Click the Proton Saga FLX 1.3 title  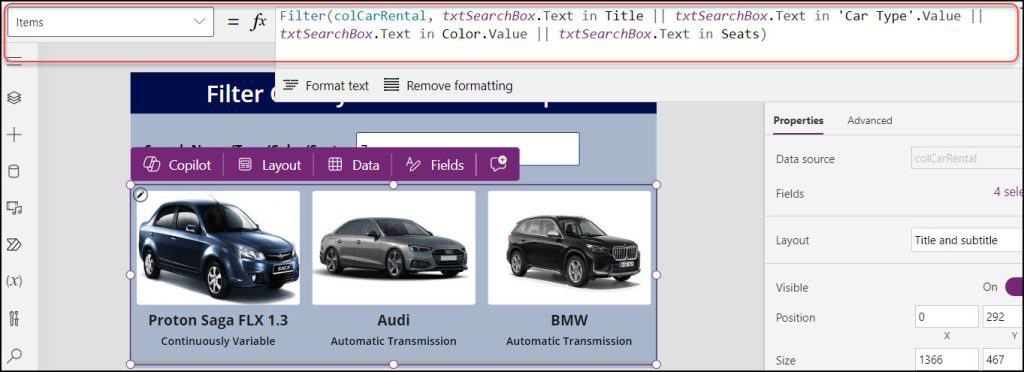pos(218,320)
